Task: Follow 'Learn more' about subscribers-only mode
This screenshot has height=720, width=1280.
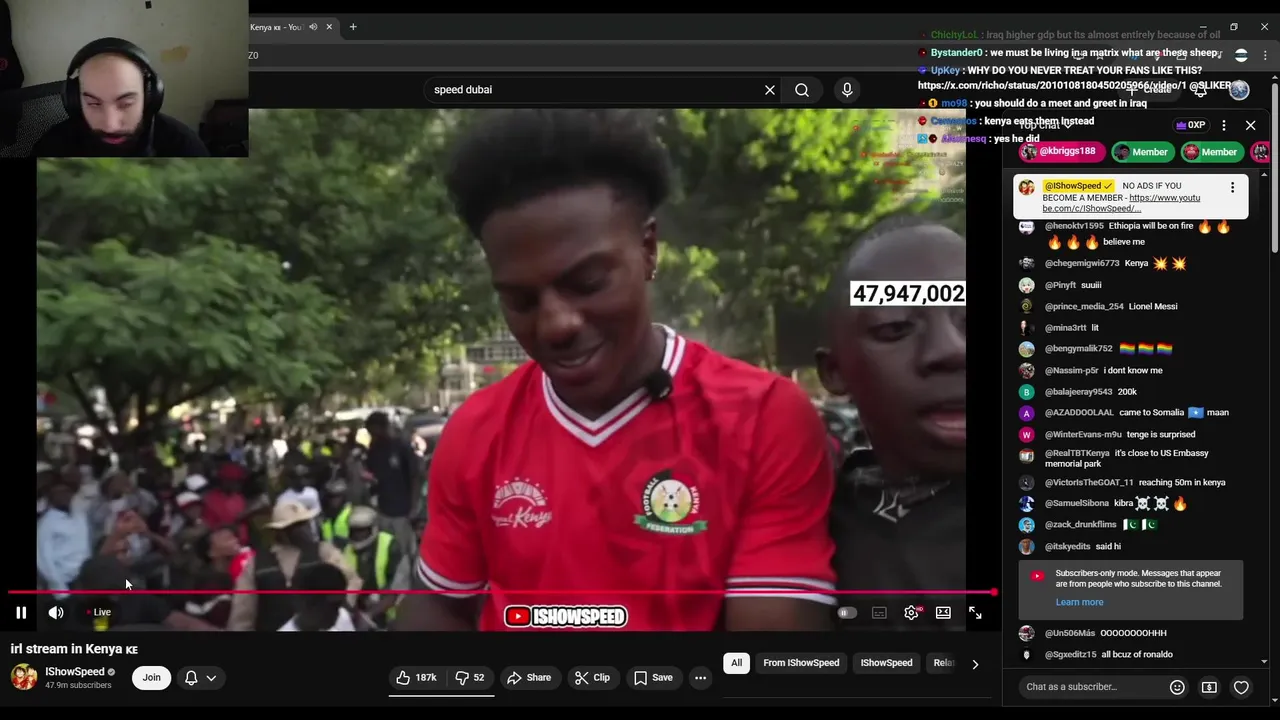Action: pos(1079,602)
